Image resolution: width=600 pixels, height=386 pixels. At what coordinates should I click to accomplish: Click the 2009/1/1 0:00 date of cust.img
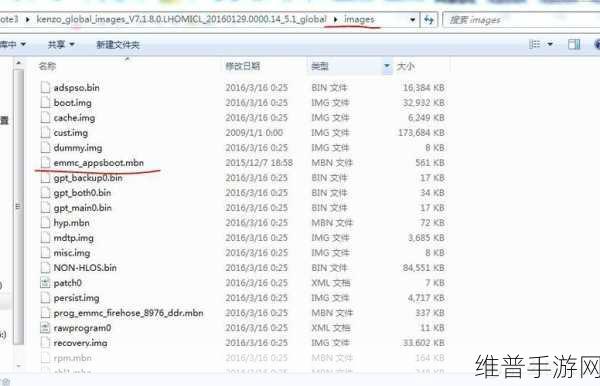click(x=254, y=133)
